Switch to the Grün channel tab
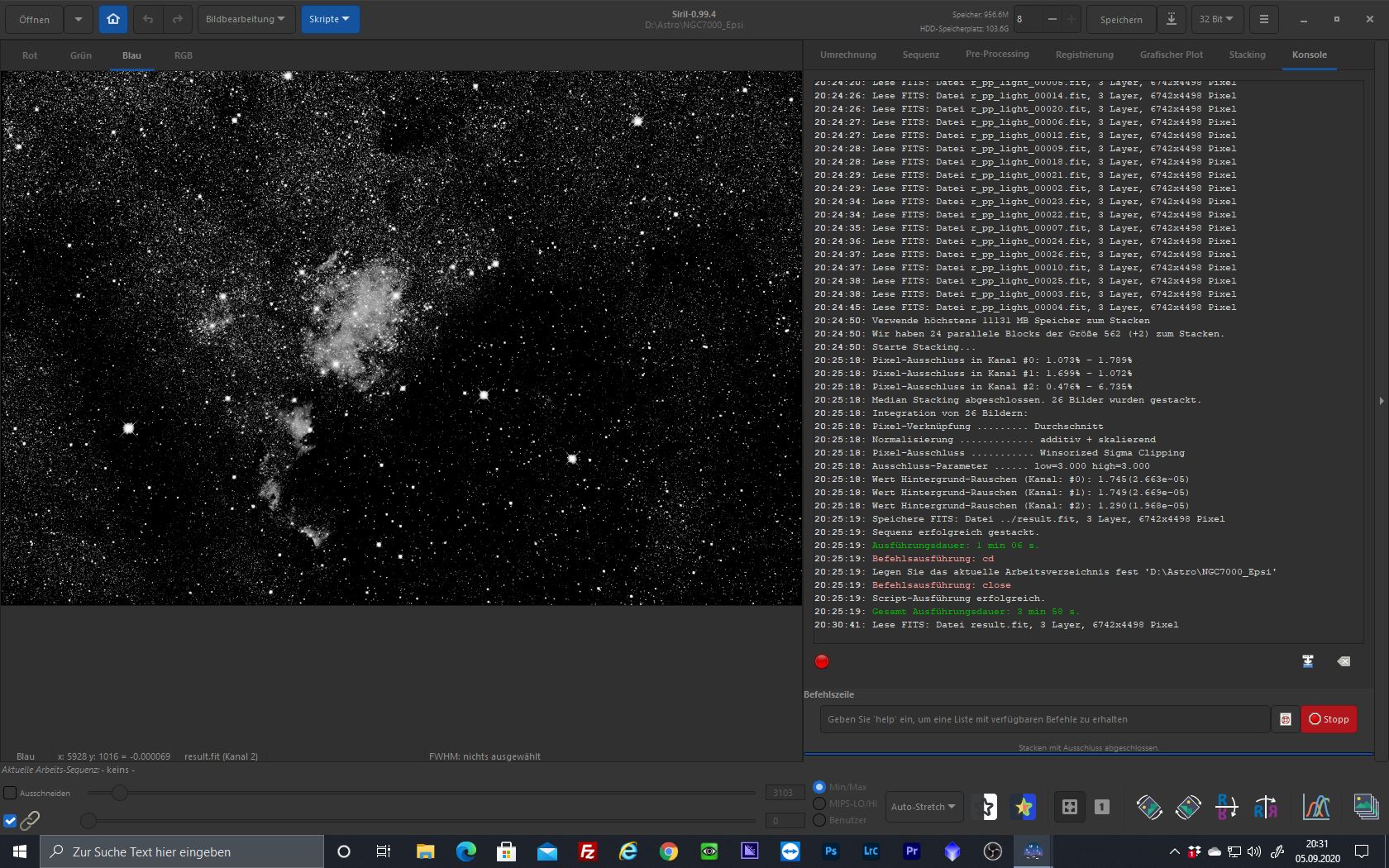 pyautogui.click(x=81, y=55)
